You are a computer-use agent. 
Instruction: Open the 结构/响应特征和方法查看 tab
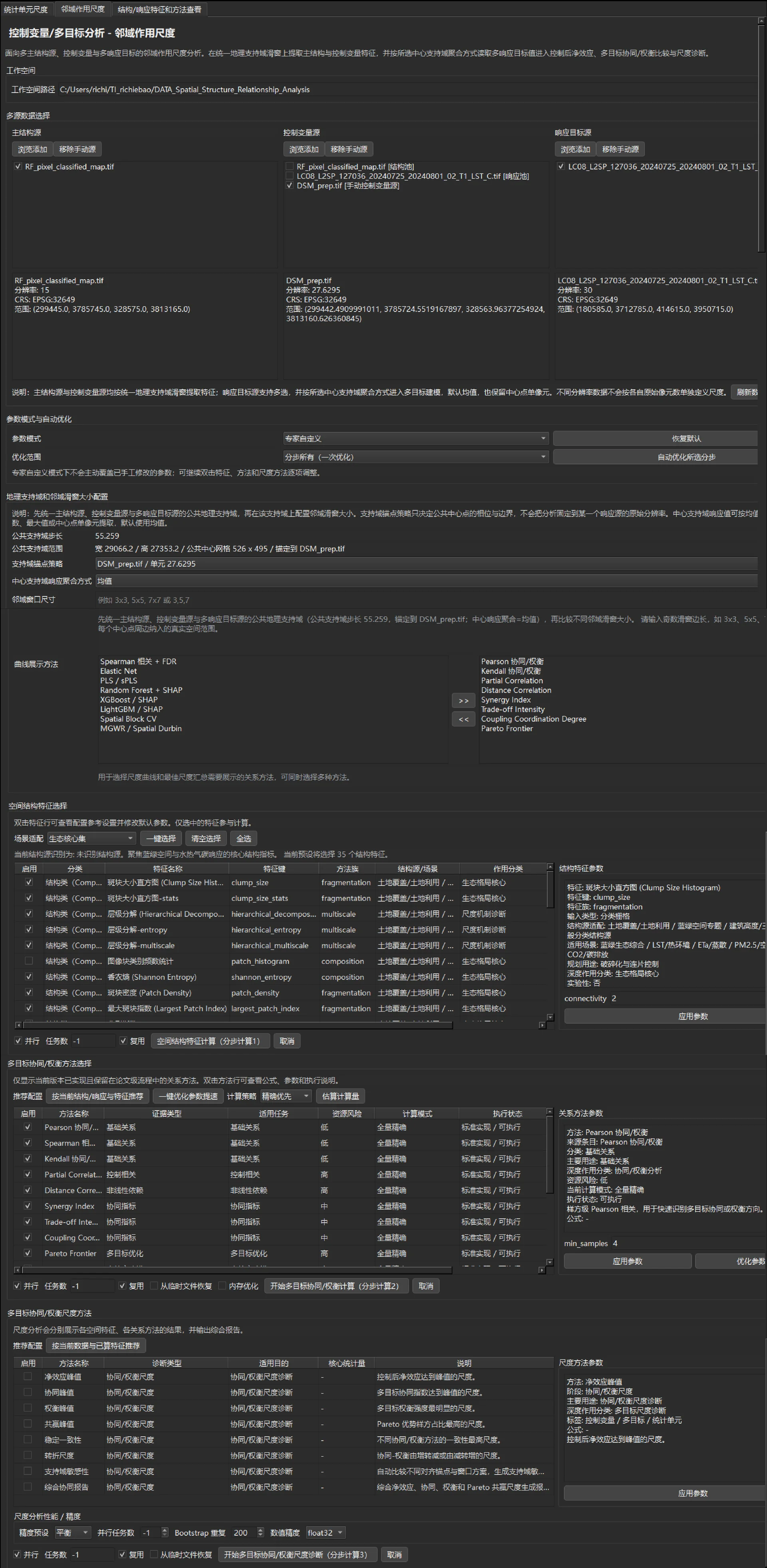coord(159,9)
